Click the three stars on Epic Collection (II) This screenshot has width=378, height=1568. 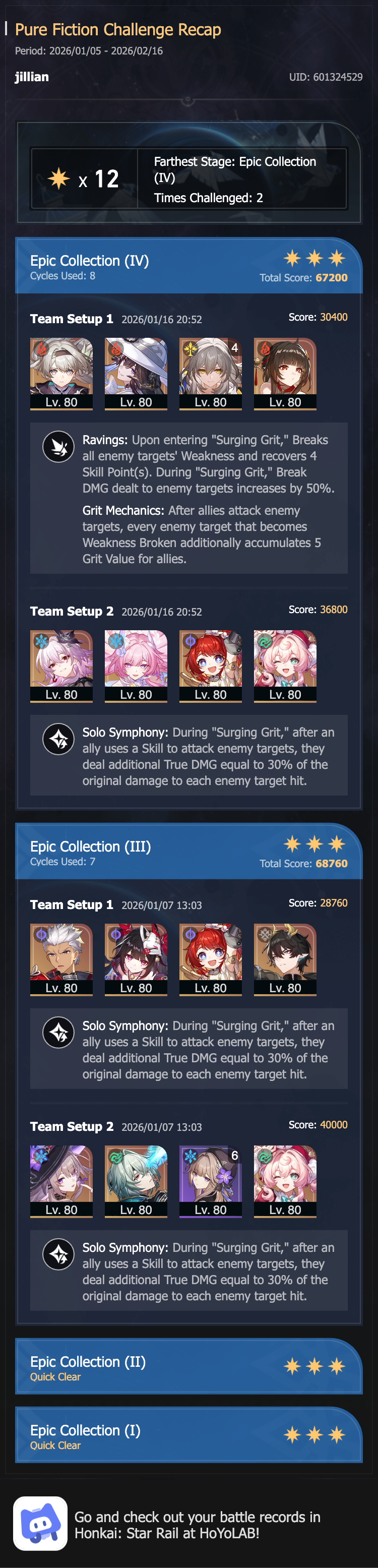[314, 1366]
